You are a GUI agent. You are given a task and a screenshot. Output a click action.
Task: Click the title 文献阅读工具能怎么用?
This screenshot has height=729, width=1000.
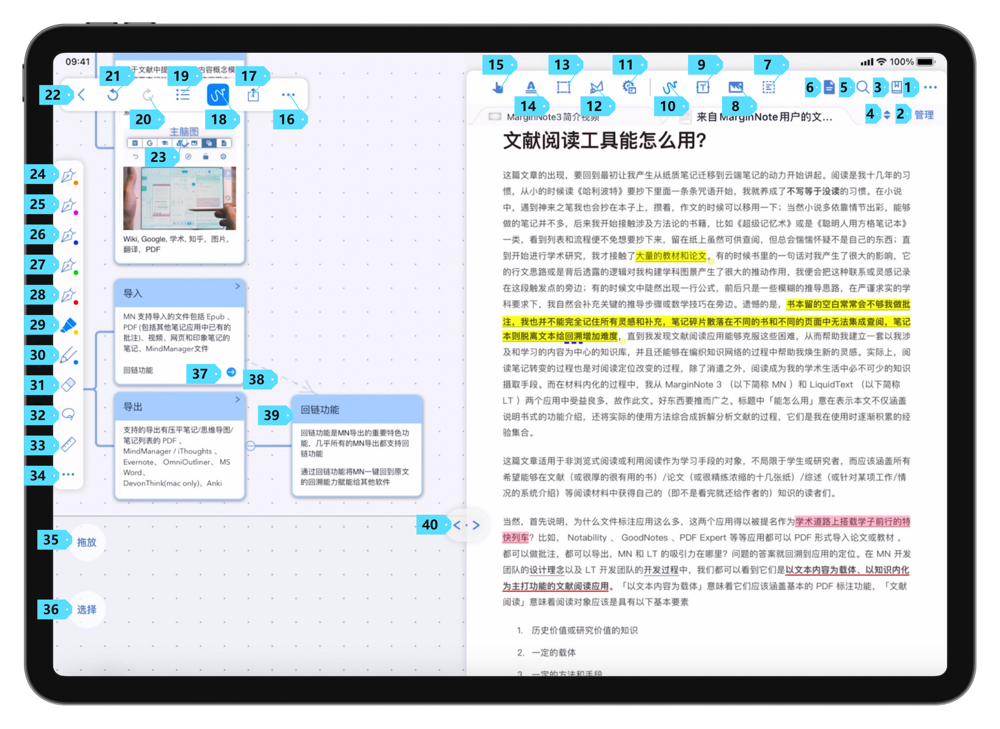point(605,140)
